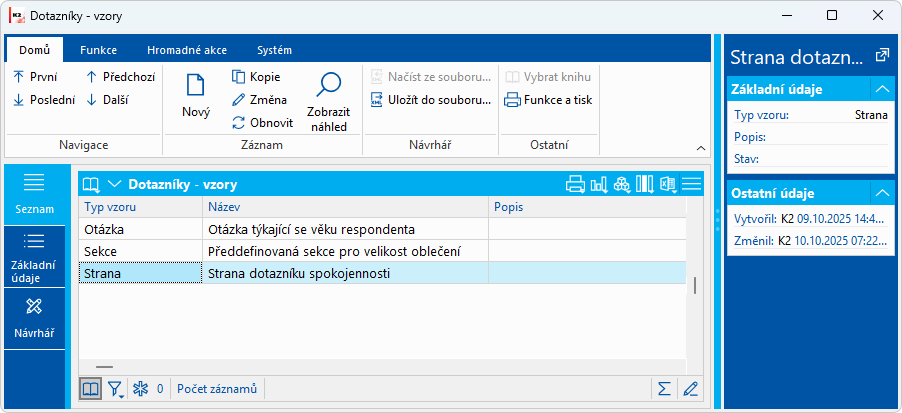
Task: Click the bar chart icon in list header
Action: point(599,184)
